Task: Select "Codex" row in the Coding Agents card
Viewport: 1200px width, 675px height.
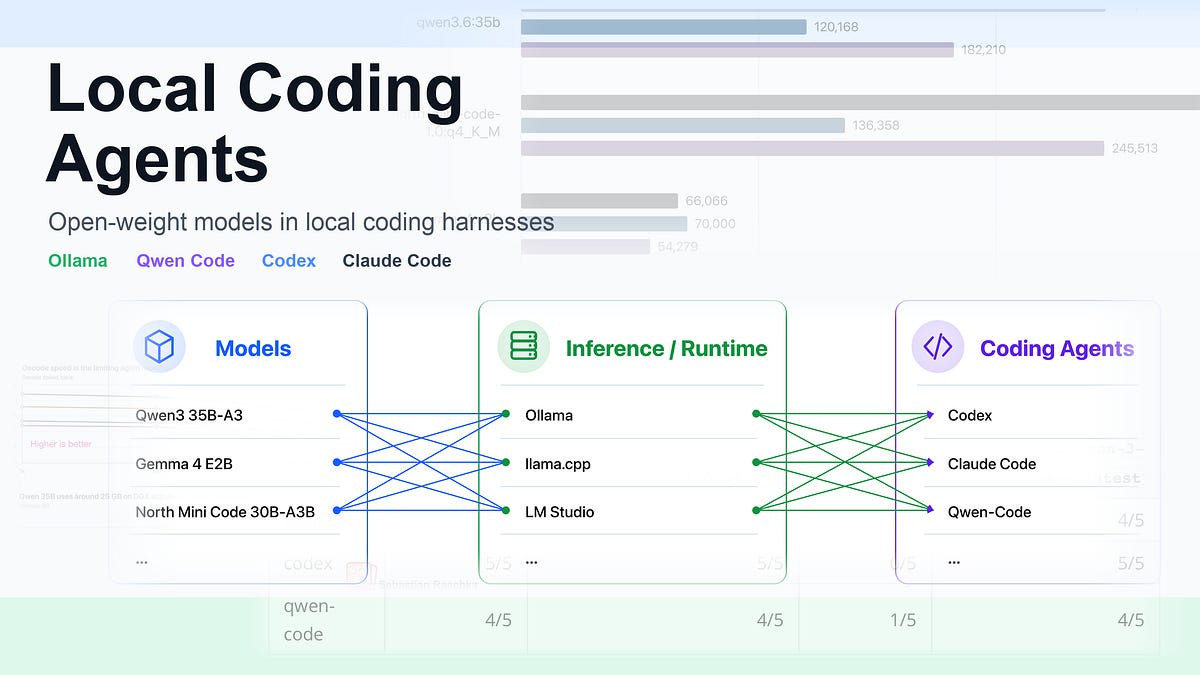Action: pos(970,415)
